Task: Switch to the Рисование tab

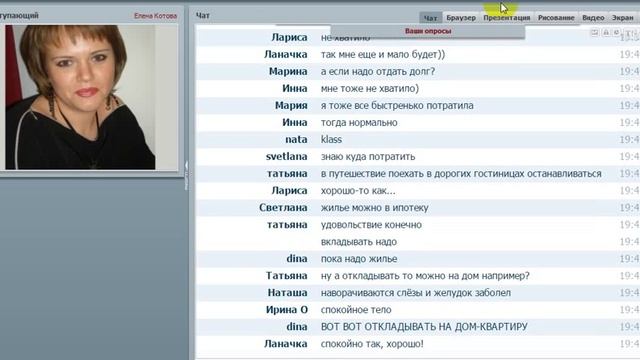Action: click(556, 18)
